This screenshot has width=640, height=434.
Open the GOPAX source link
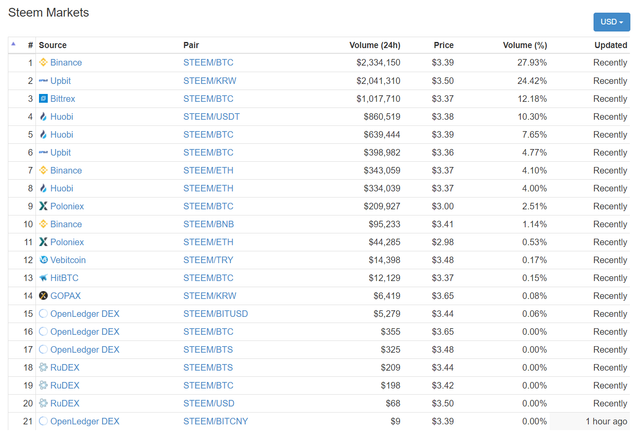[x=65, y=296]
